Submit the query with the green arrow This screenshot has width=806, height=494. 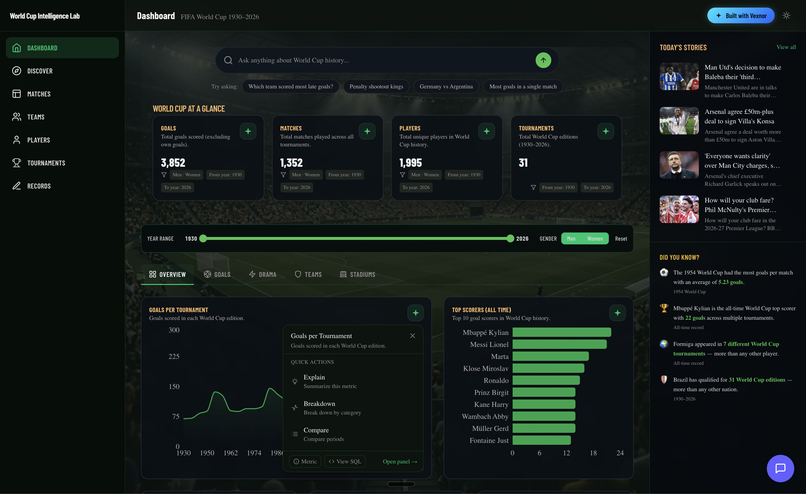coord(543,60)
